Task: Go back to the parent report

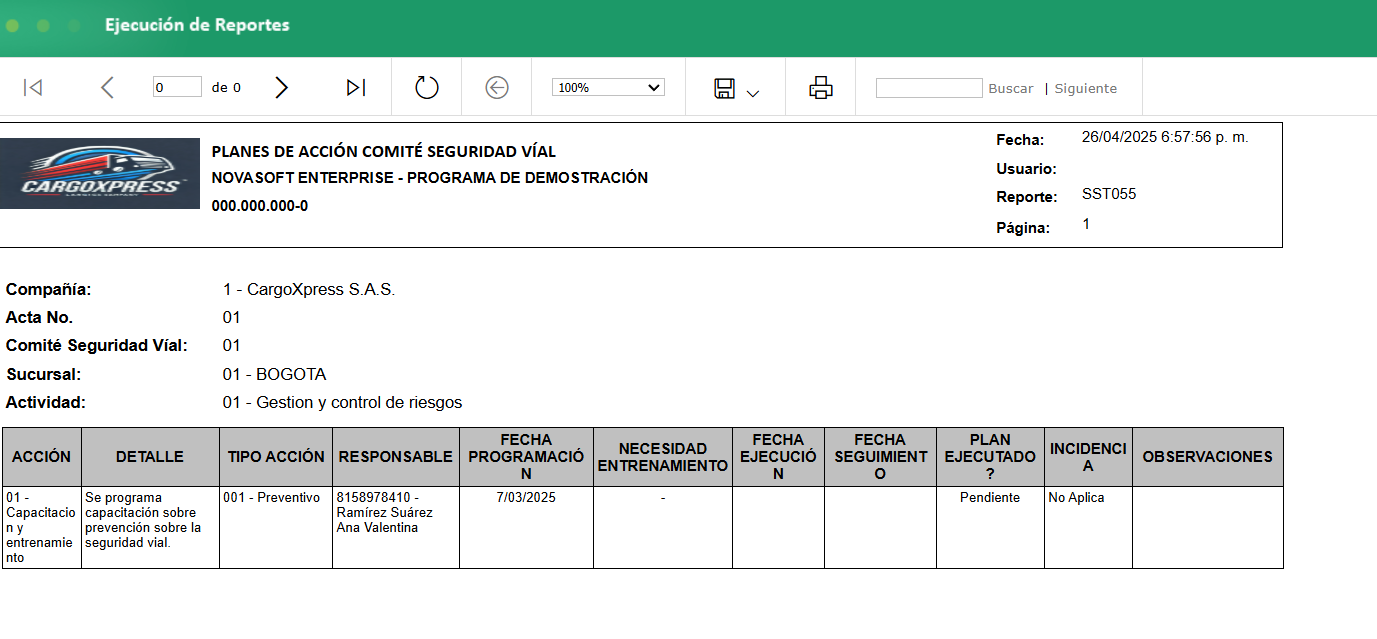Action: coord(497,88)
